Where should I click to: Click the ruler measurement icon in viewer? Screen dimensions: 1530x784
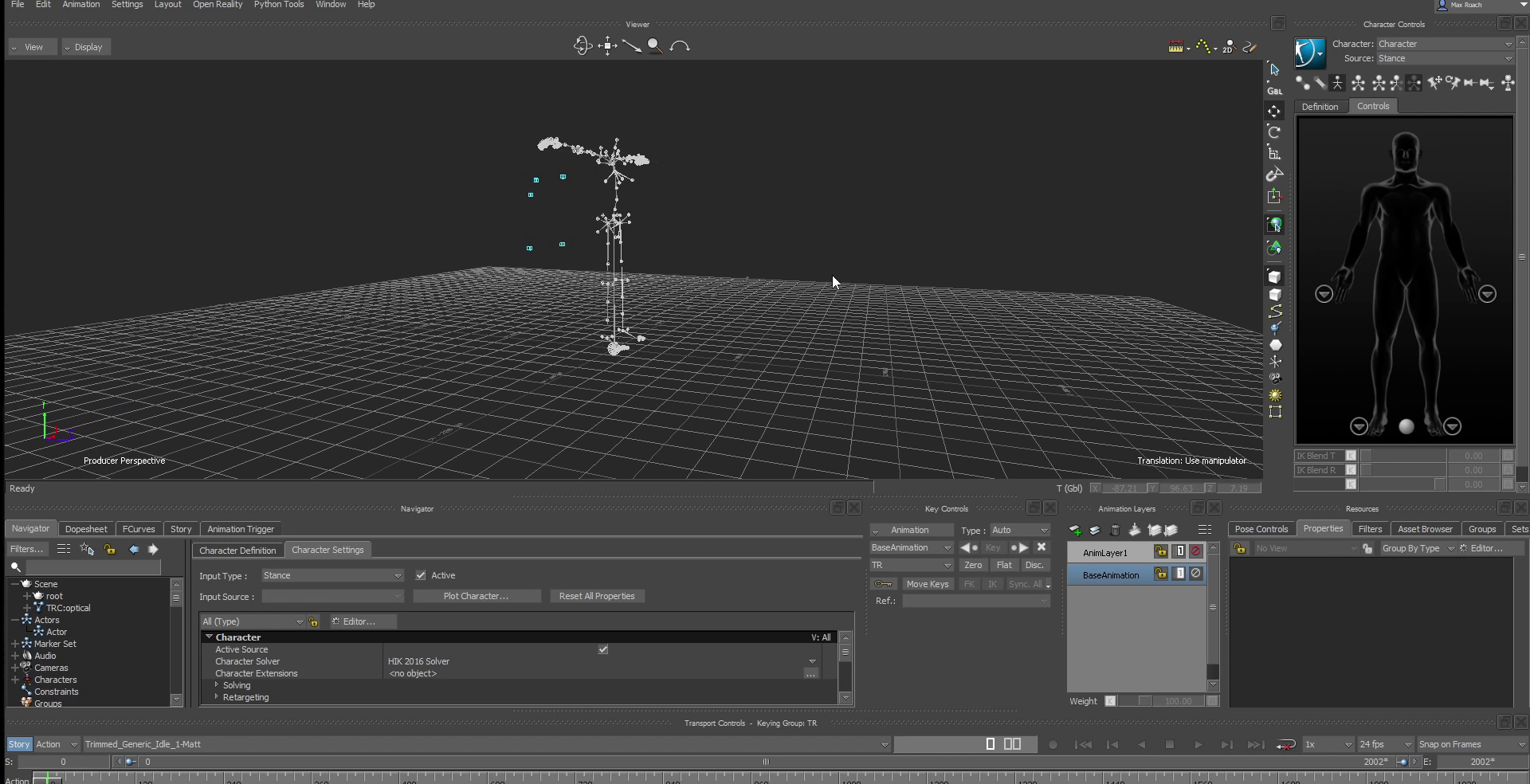pos(1175,47)
